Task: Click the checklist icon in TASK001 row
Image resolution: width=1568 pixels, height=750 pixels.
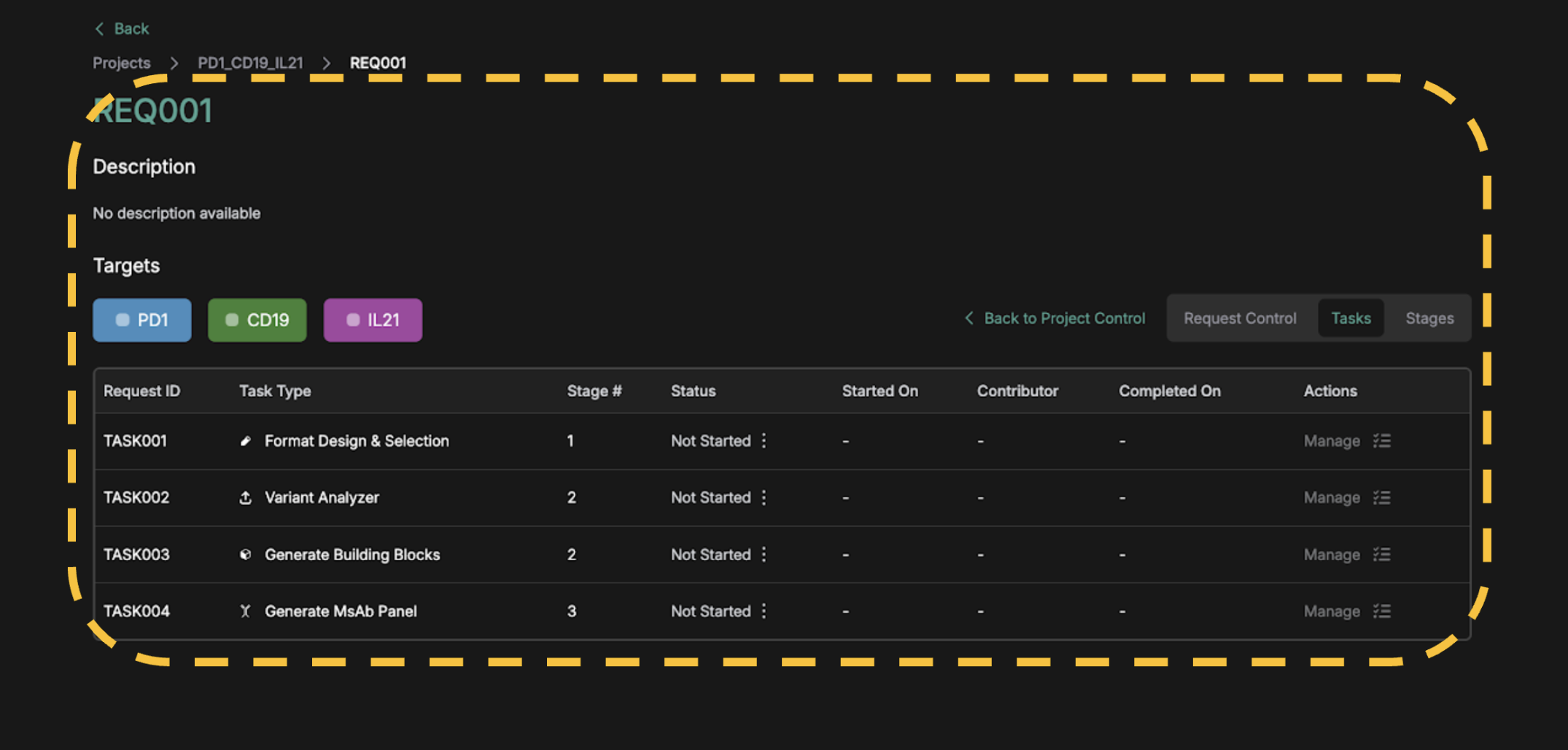Action: [1381, 441]
